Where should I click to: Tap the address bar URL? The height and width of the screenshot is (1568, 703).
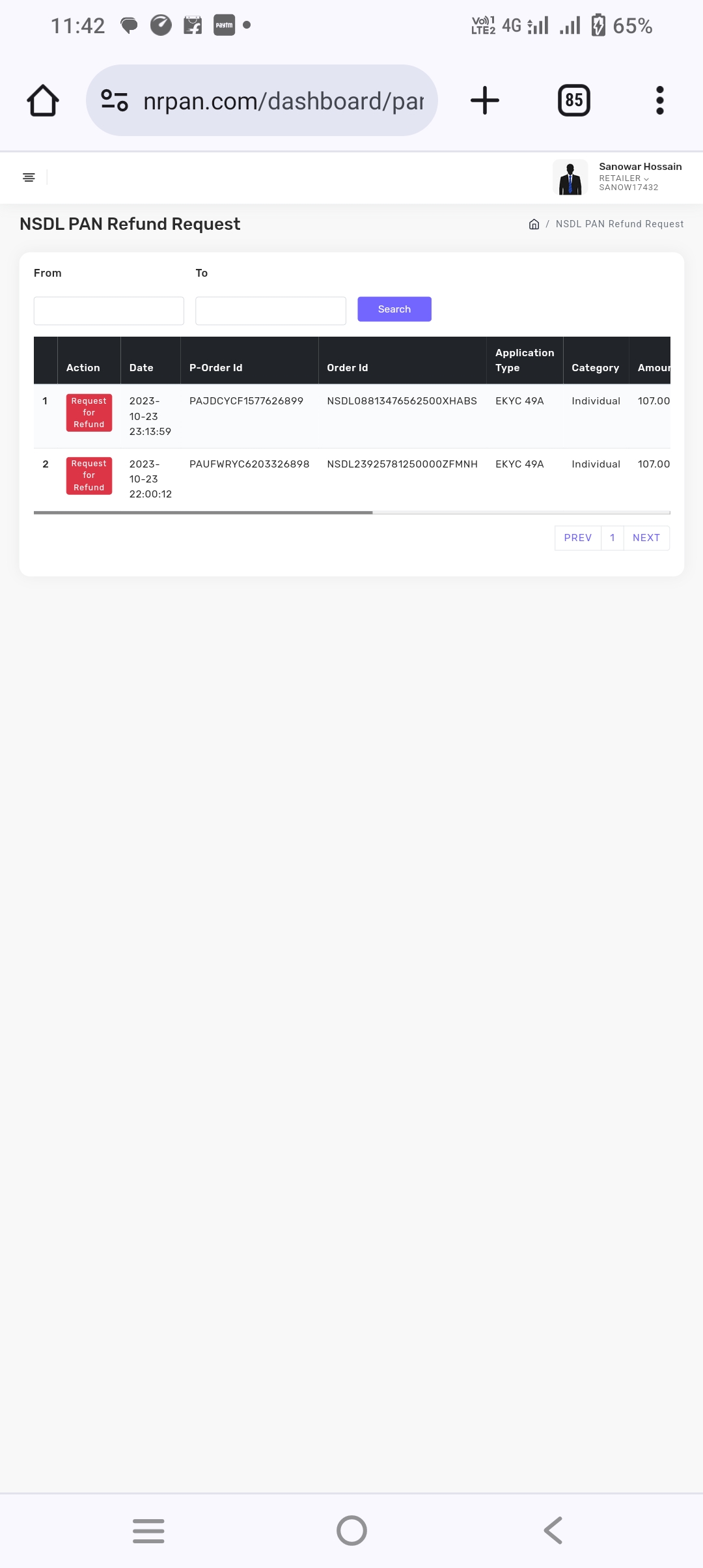click(x=283, y=101)
